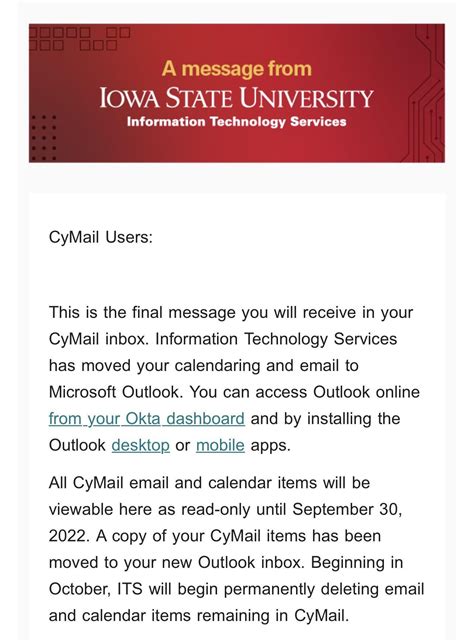Click the paragraph starting "This is the final"
474x642 pixels.
pyautogui.click(x=235, y=379)
